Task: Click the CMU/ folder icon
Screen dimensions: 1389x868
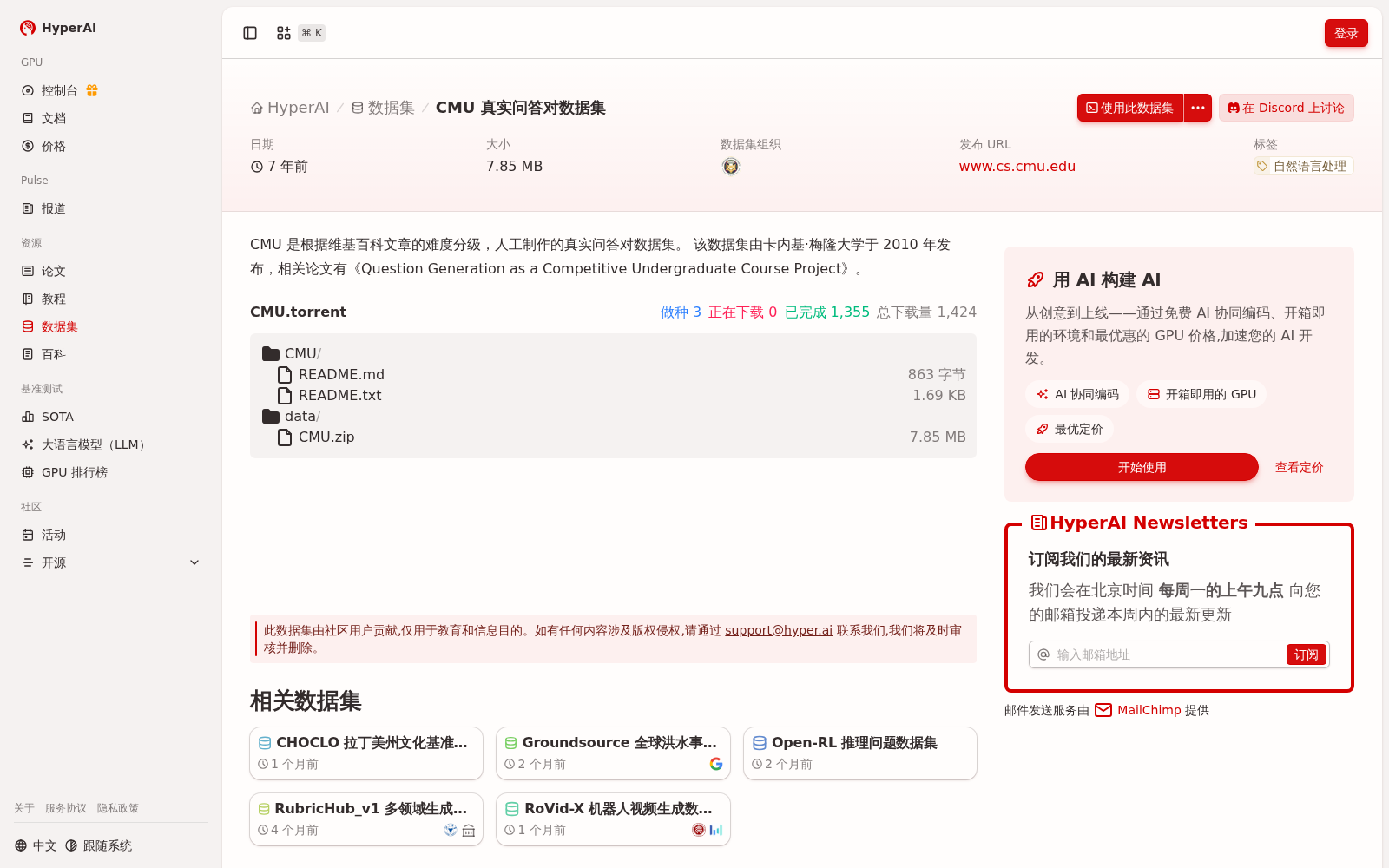Action: point(271,353)
